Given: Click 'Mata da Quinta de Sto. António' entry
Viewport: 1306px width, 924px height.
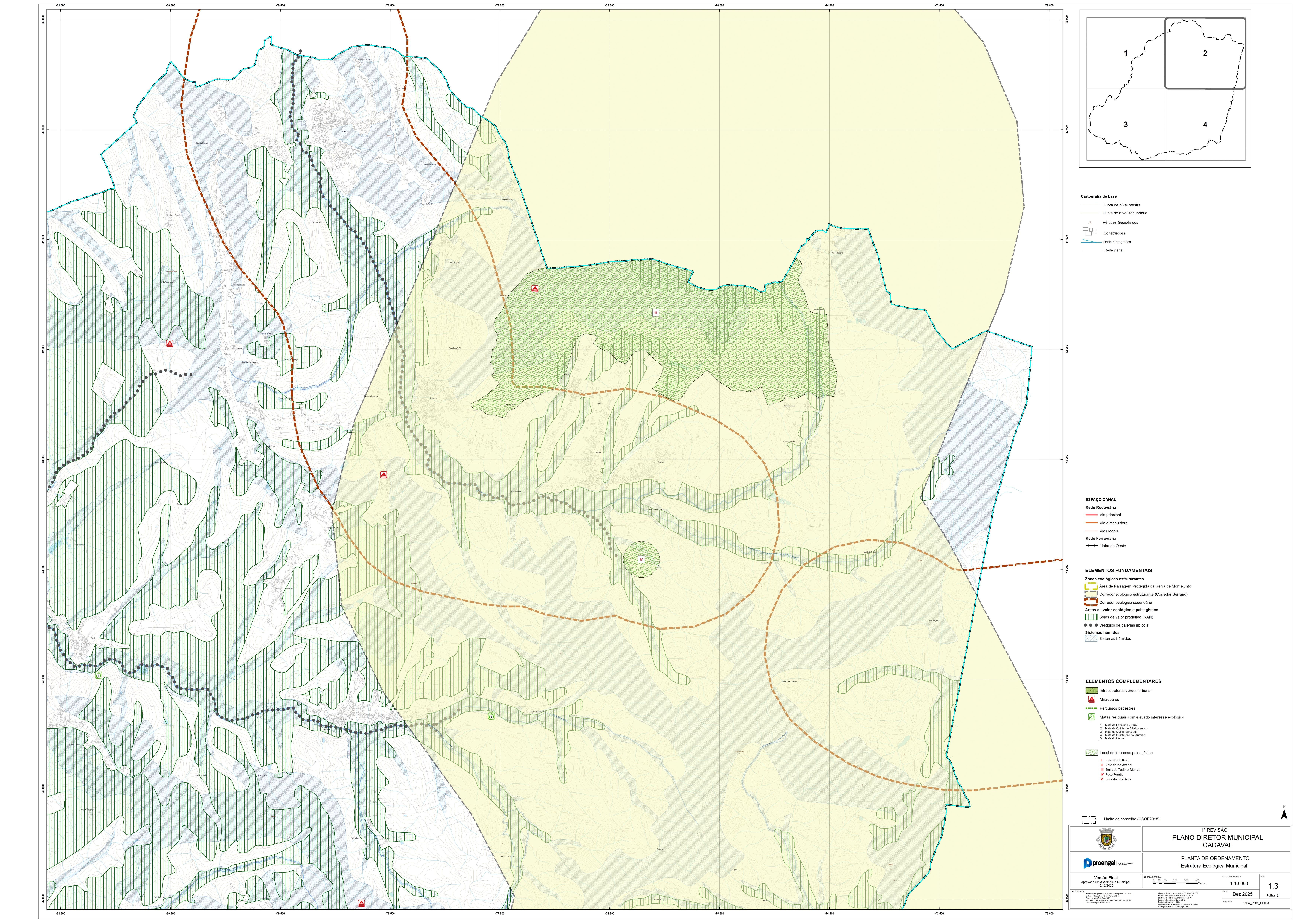Looking at the screenshot, I should click(1125, 735).
